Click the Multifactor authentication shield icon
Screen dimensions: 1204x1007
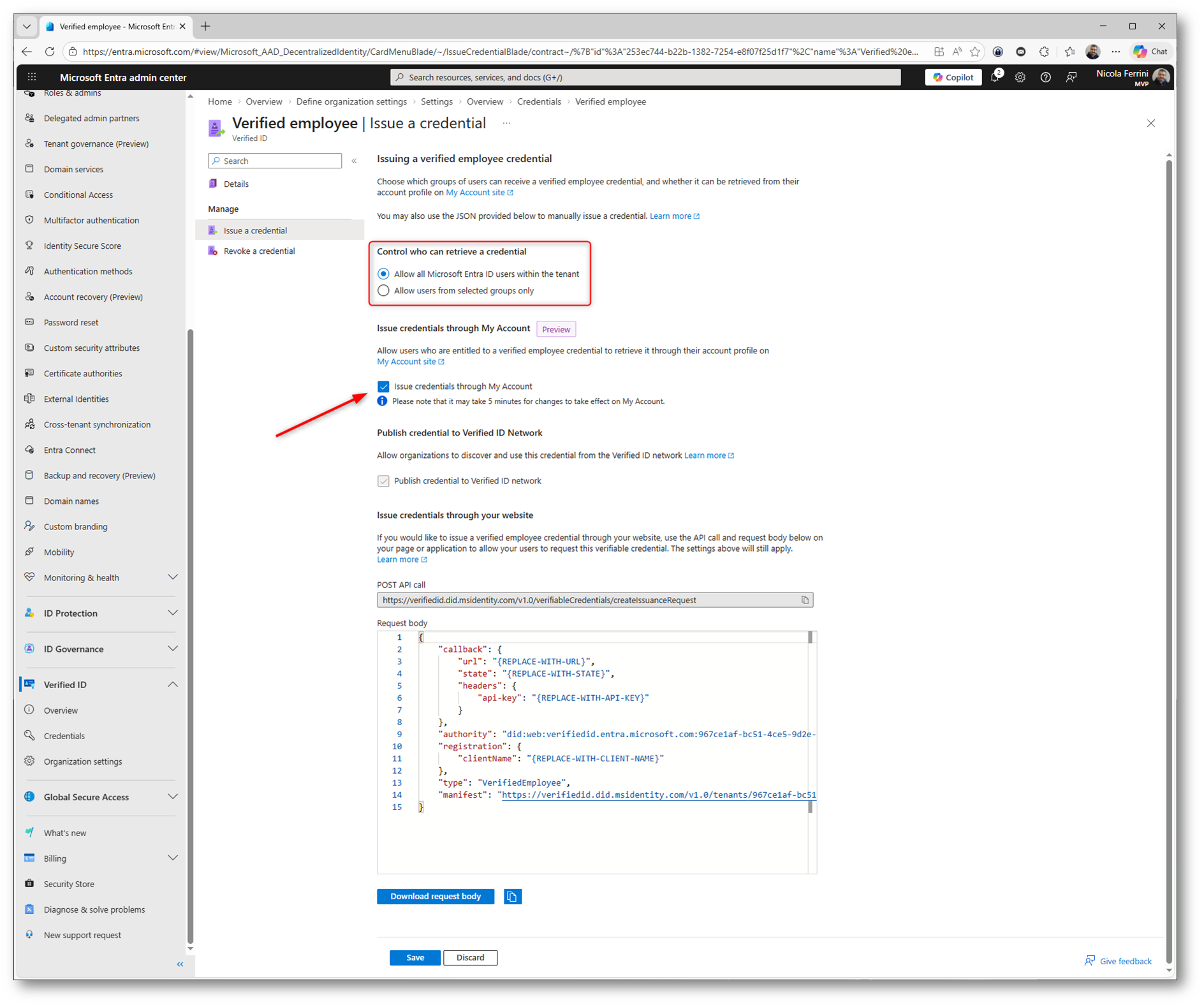click(29, 220)
